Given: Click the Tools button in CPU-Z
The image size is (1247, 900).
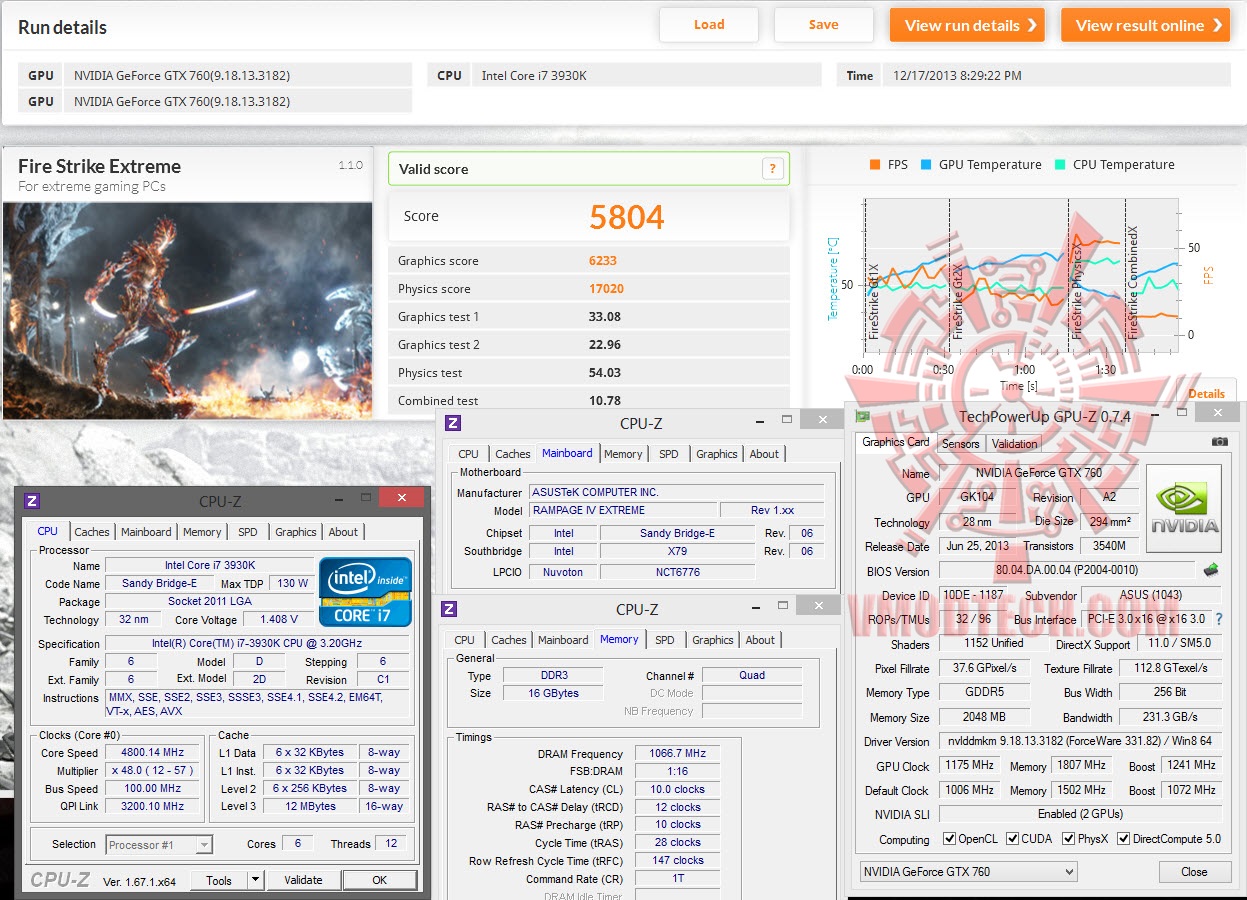Looking at the screenshot, I should click(219, 880).
